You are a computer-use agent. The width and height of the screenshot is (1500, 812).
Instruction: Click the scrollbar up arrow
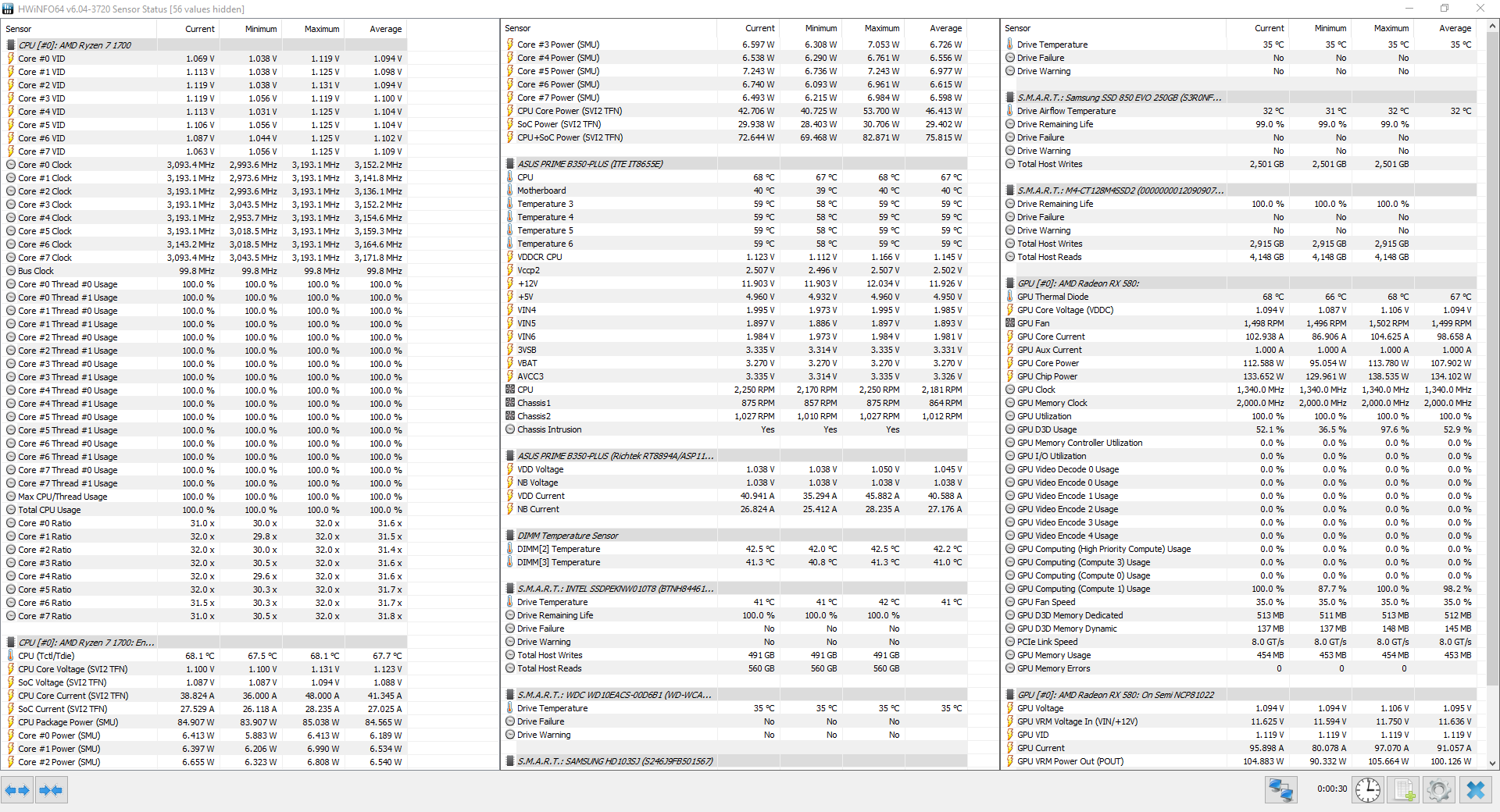pyautogui.click(x=1492, y=26)
